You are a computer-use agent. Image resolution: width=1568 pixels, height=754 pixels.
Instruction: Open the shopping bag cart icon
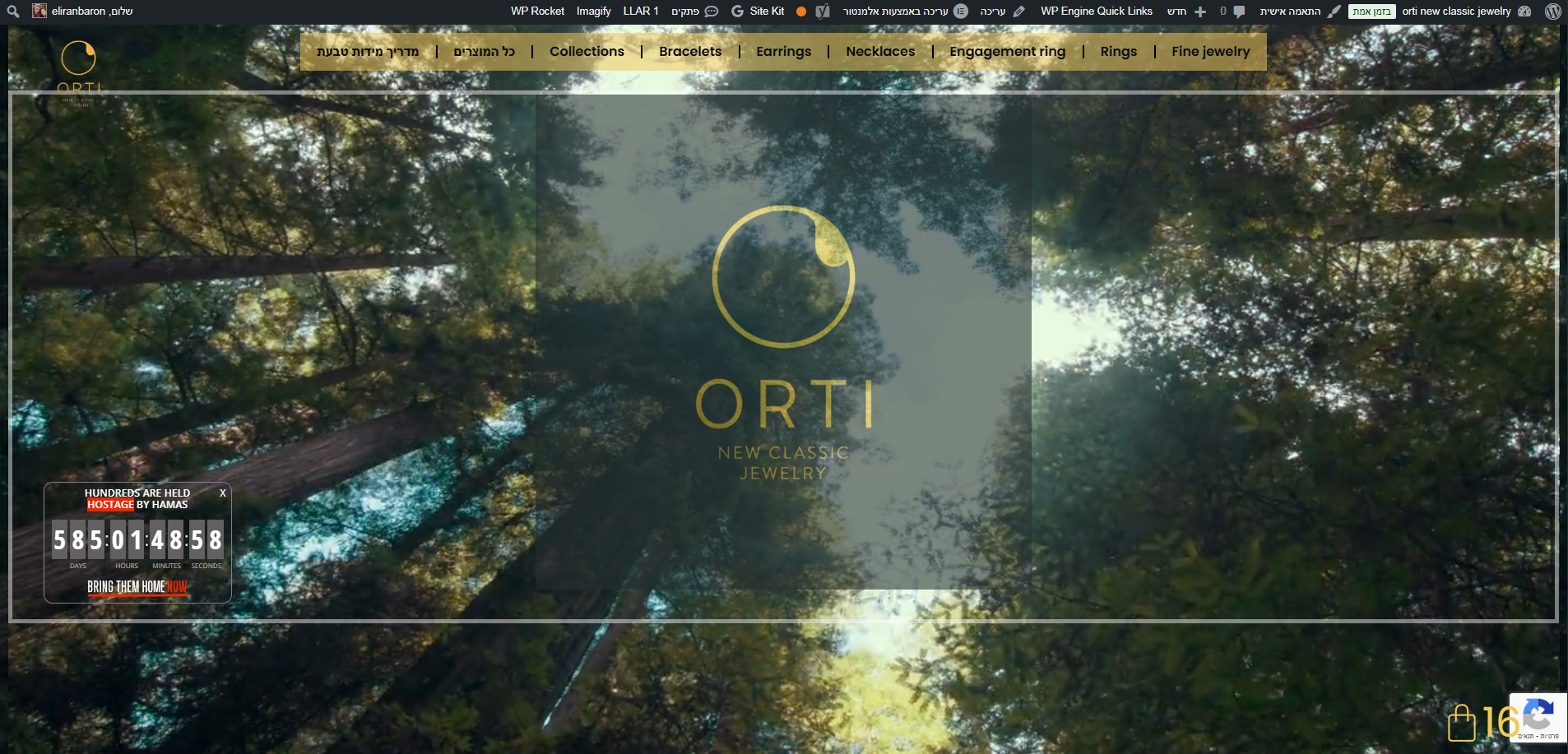[x=1462, y=723]
